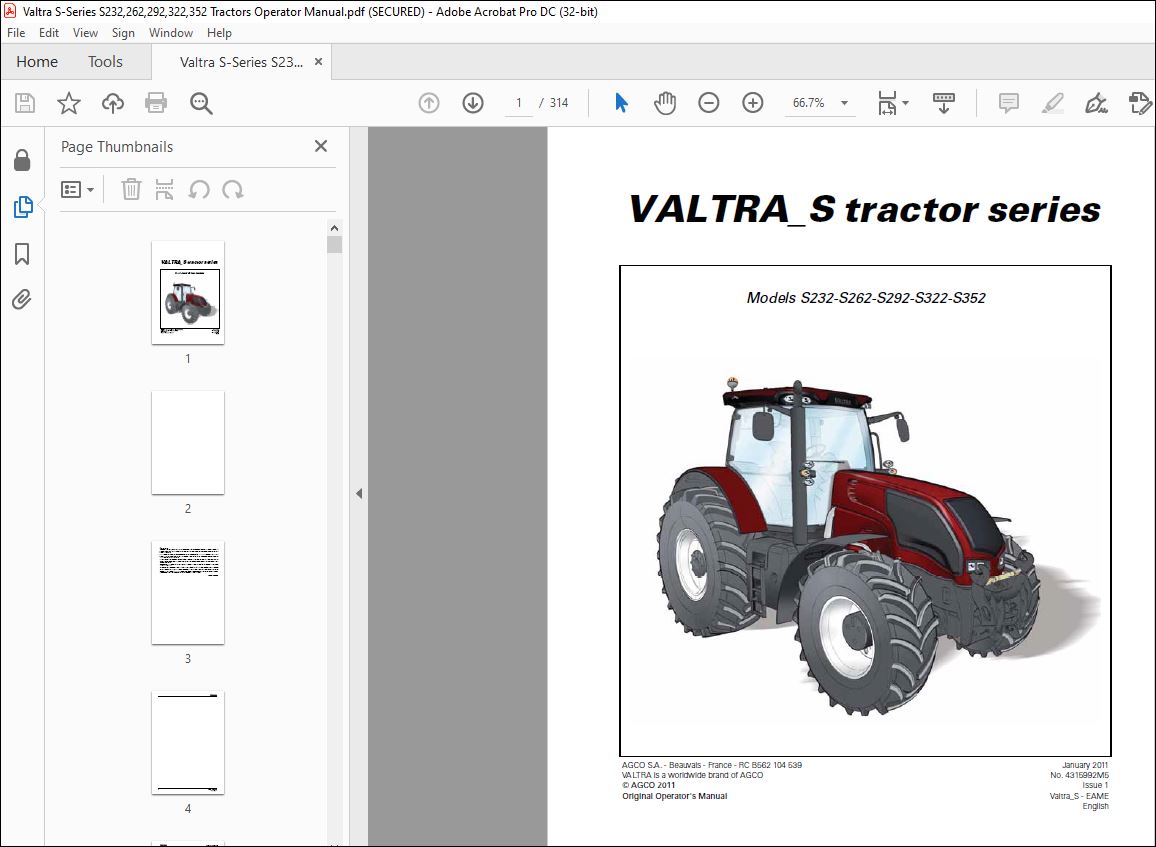The image size is (1156, 847).
Task: Click the fit page width icon
Action: pyautogui.click(x=887, y=103)
